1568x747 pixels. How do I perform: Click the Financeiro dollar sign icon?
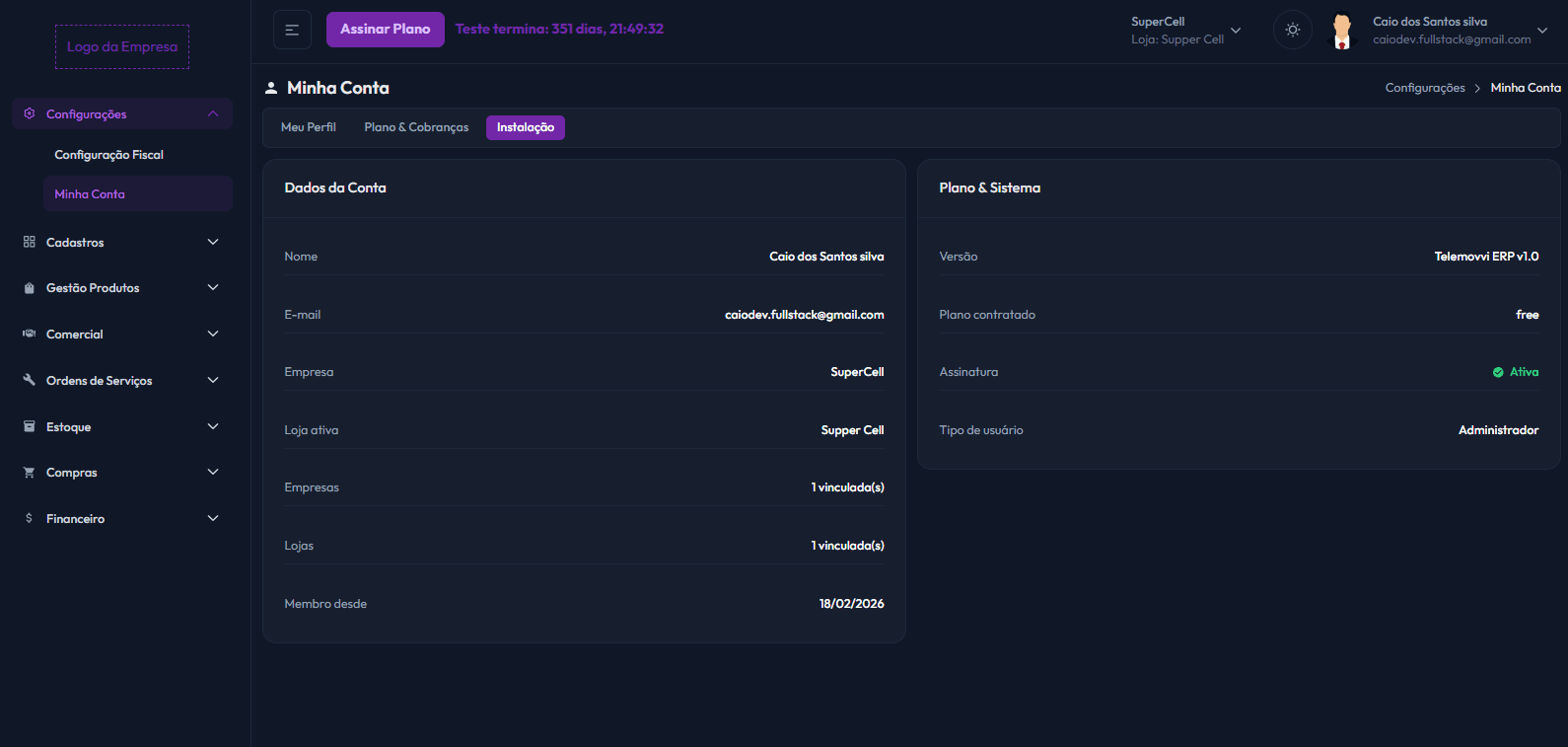click(x=30, y=518)
